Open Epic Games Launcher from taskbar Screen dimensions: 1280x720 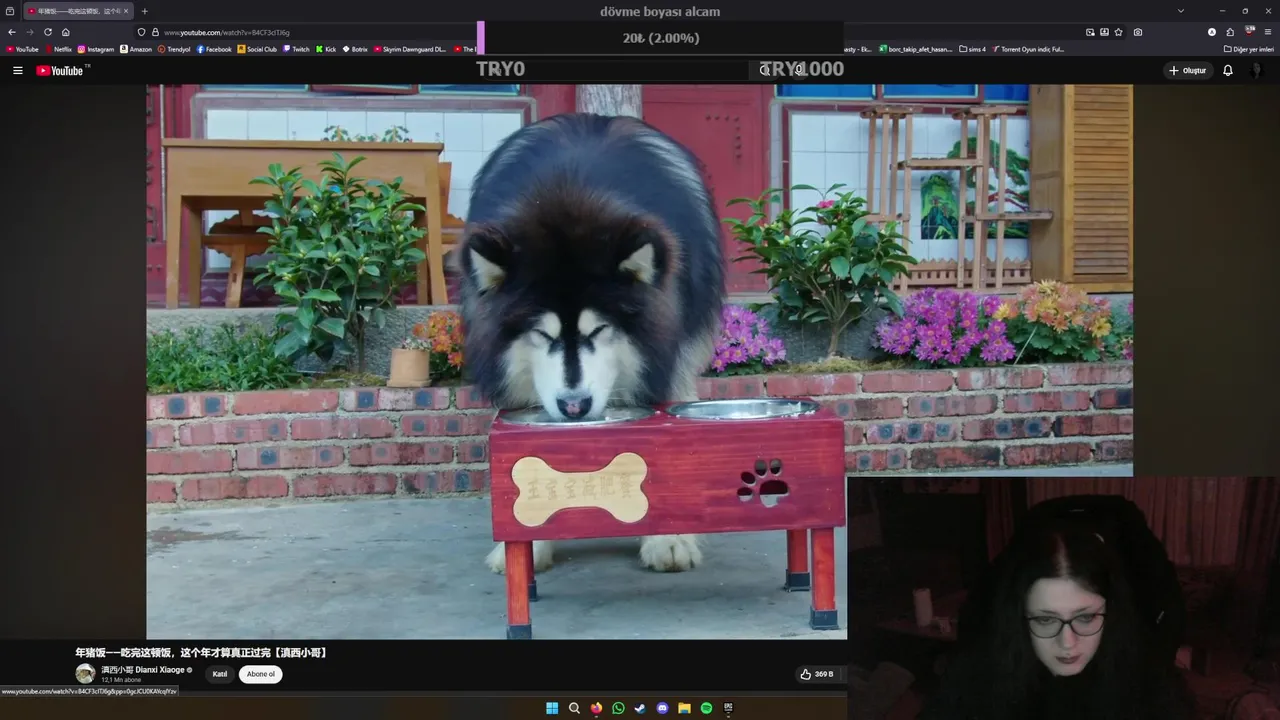click(728, 708)
